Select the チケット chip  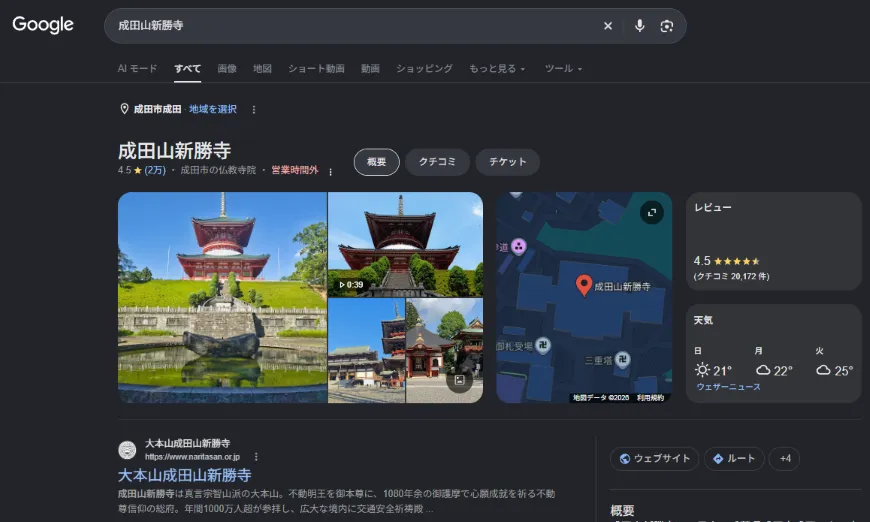tap(508, 162)
